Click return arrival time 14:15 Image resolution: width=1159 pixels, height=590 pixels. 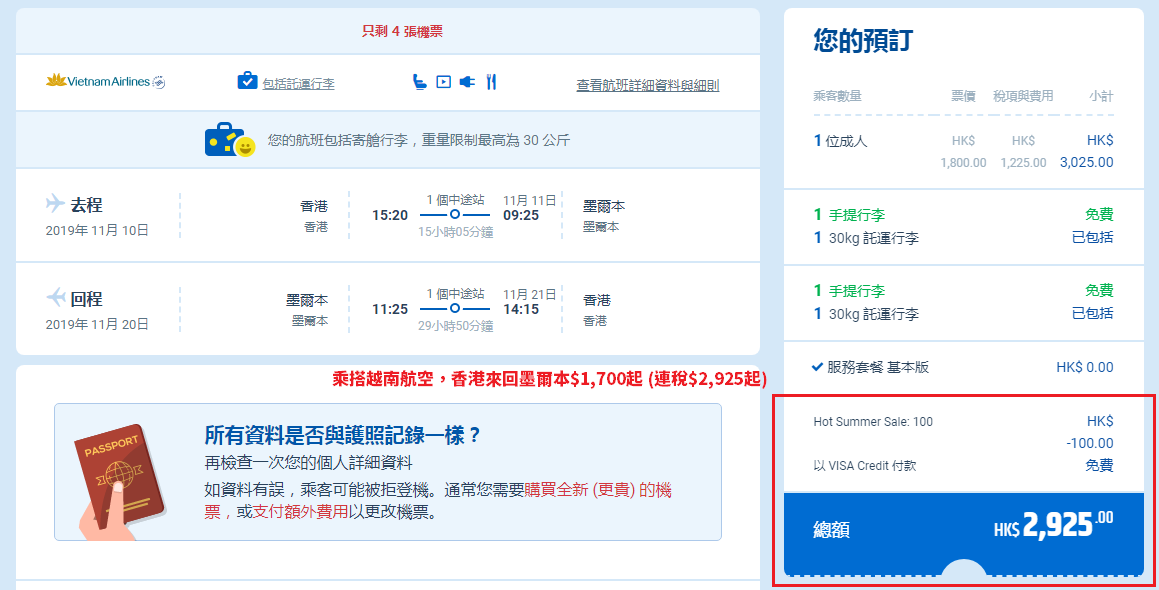point(521,309)
